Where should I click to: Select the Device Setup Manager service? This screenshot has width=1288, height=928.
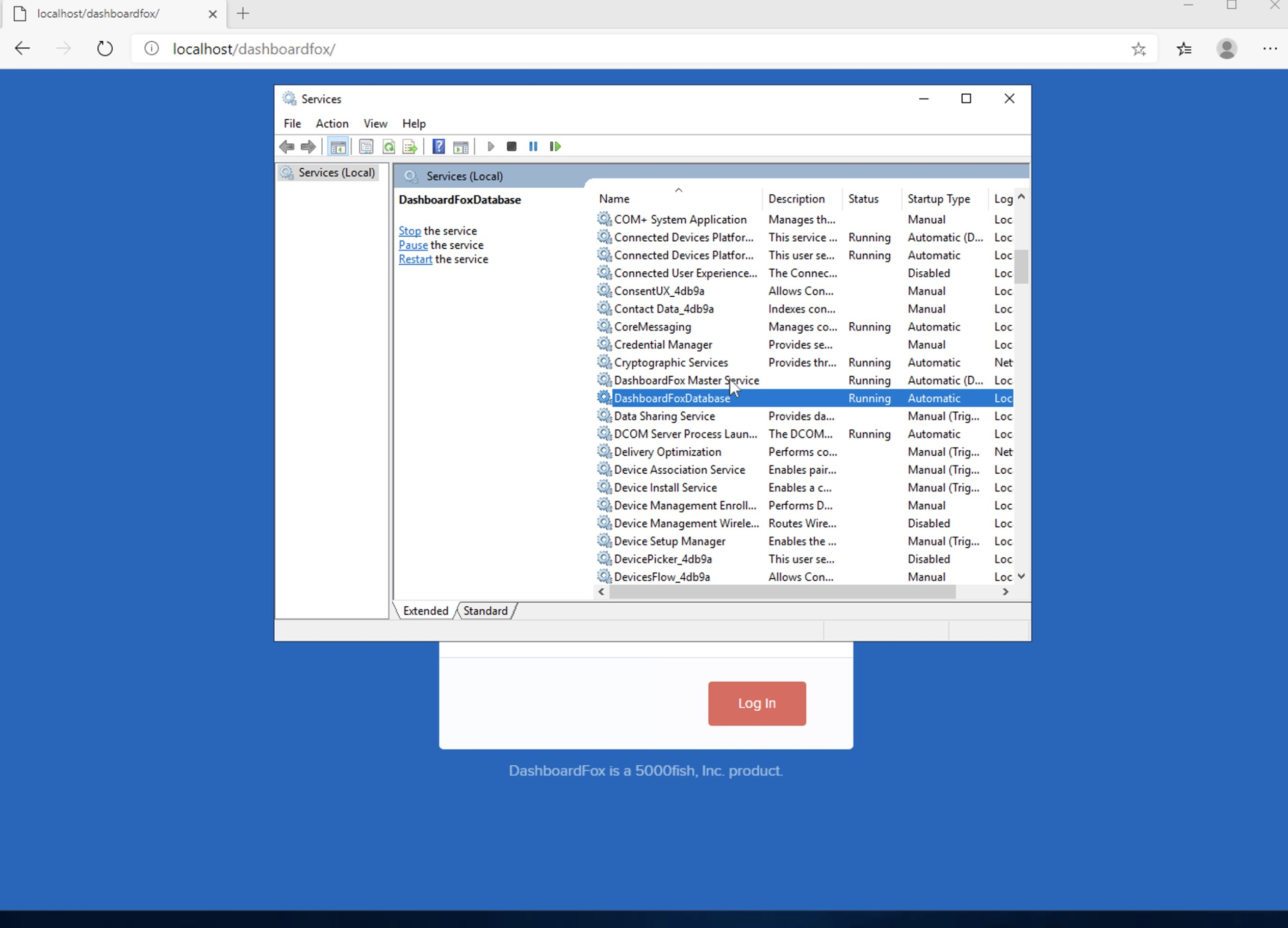pos(804,541)
